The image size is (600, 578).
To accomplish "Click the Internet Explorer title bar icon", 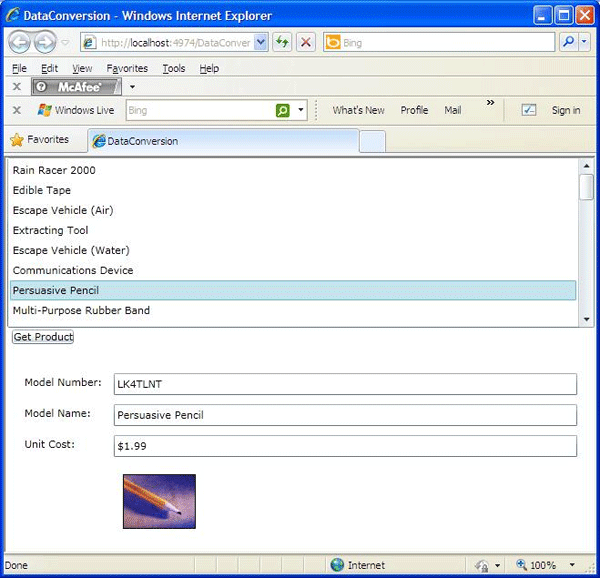I will [x=13, y=15].
